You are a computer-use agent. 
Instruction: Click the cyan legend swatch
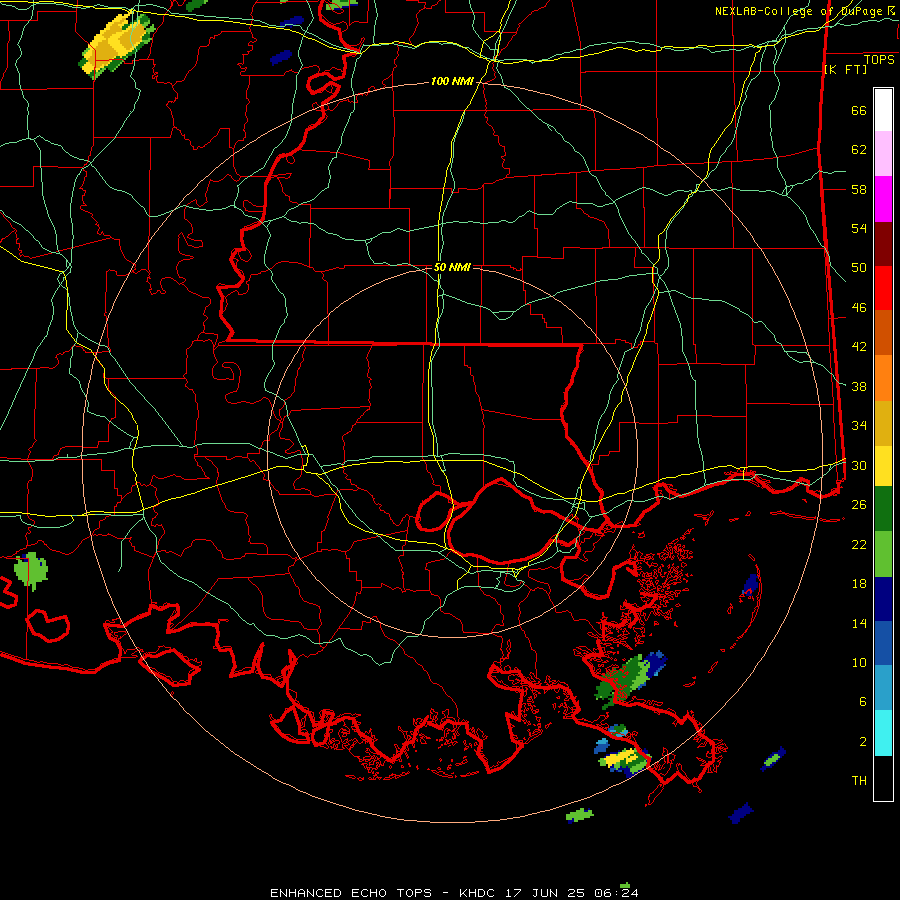883,732
